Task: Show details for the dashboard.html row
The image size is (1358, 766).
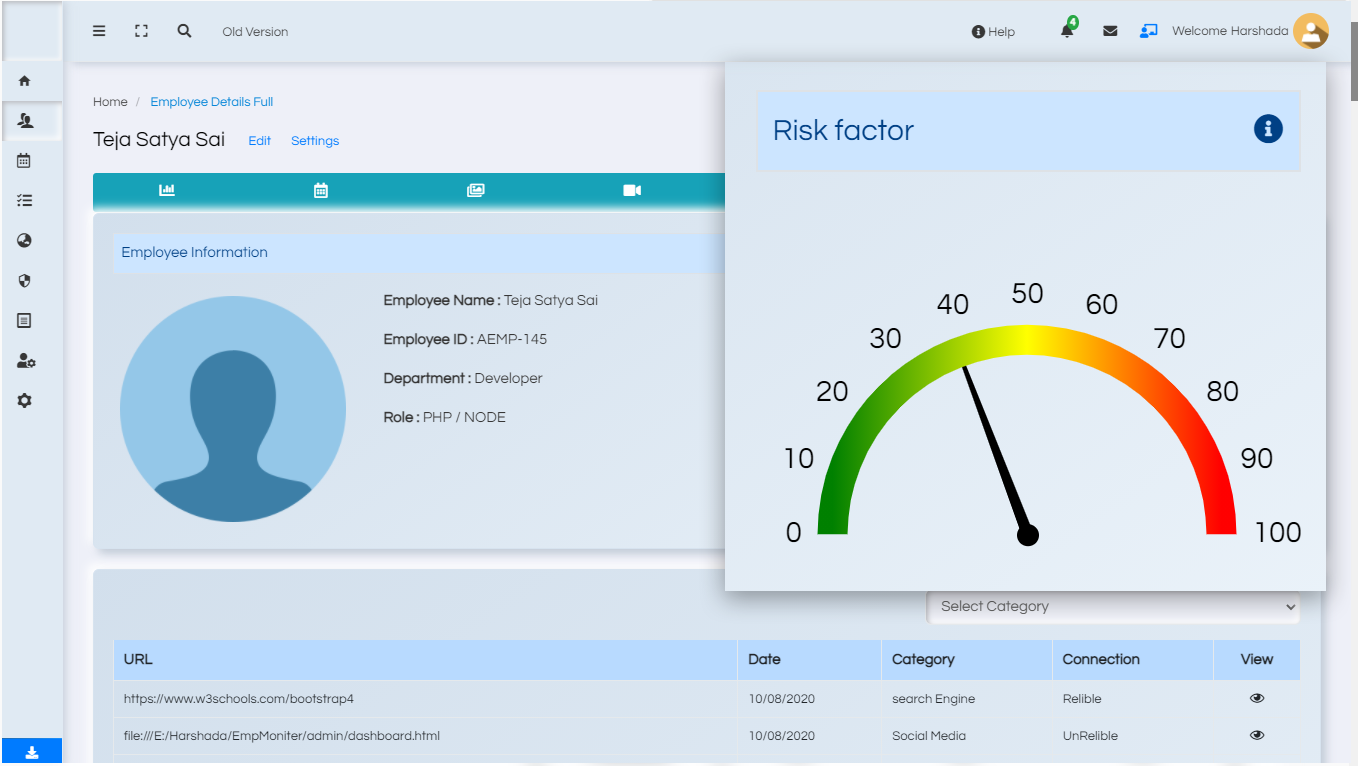Action: [1256, 735]
